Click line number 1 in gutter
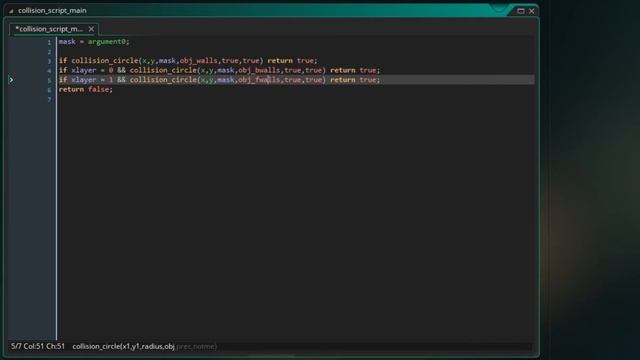The image size is (640, 360). [49, 42]
